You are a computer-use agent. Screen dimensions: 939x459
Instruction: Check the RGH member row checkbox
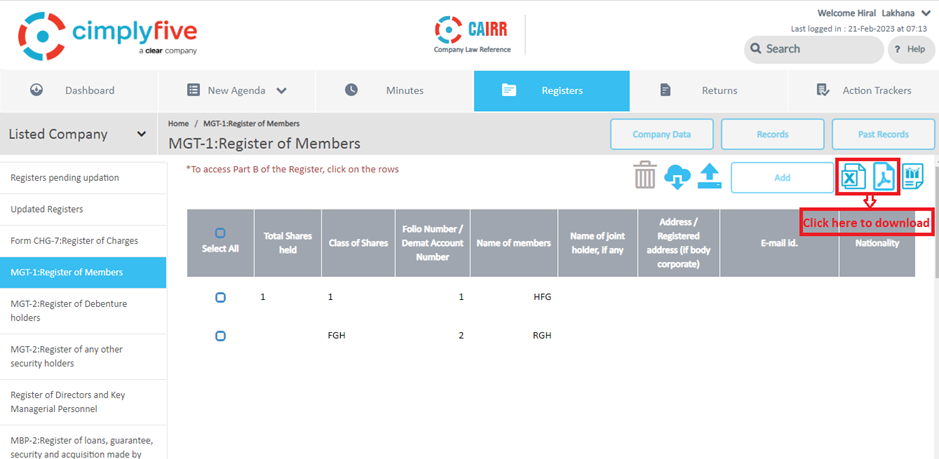tap(220, 336)
